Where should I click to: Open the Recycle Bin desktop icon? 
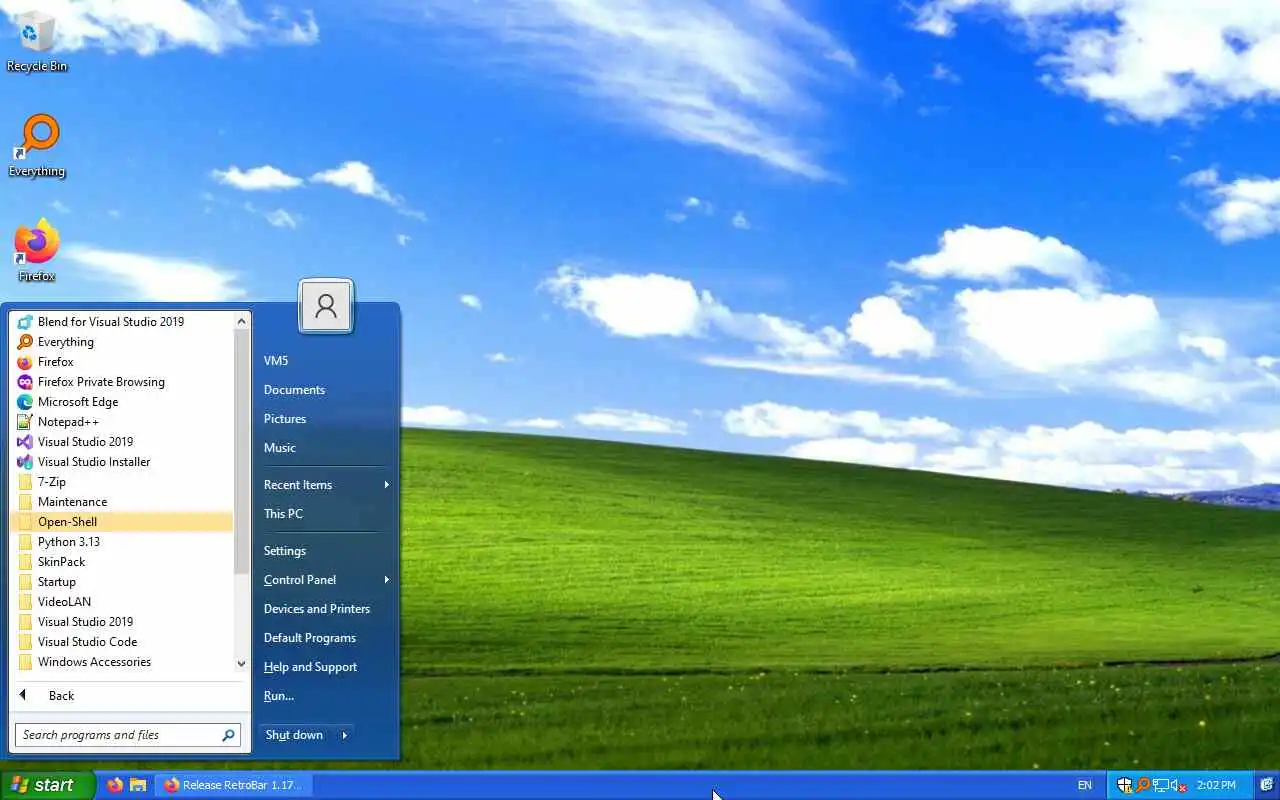37,42
